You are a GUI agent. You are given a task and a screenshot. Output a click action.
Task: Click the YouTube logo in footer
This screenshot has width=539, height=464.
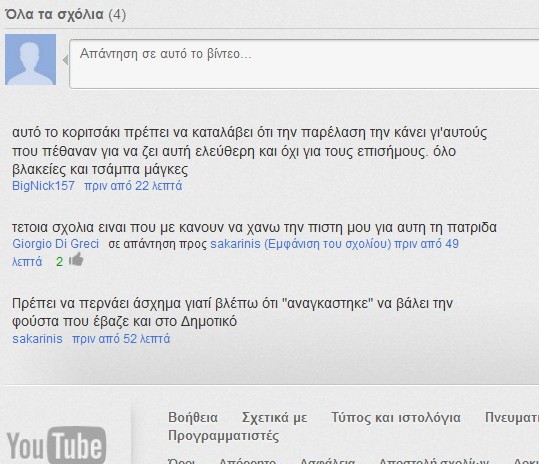coord(56,445)
